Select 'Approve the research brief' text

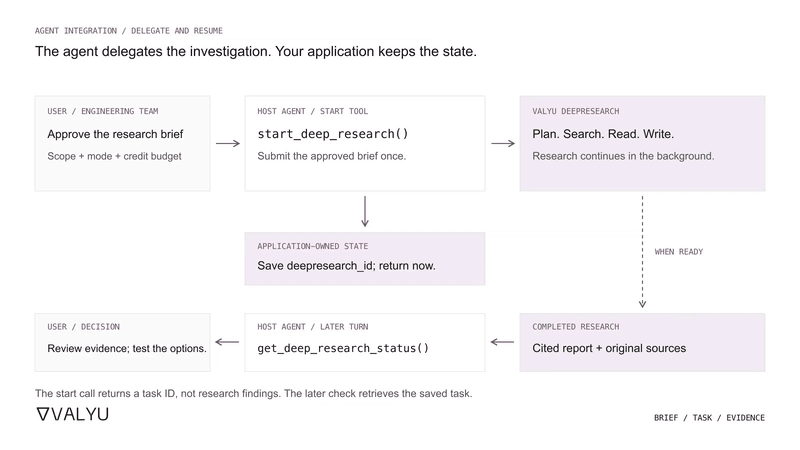tap(115, 134)
